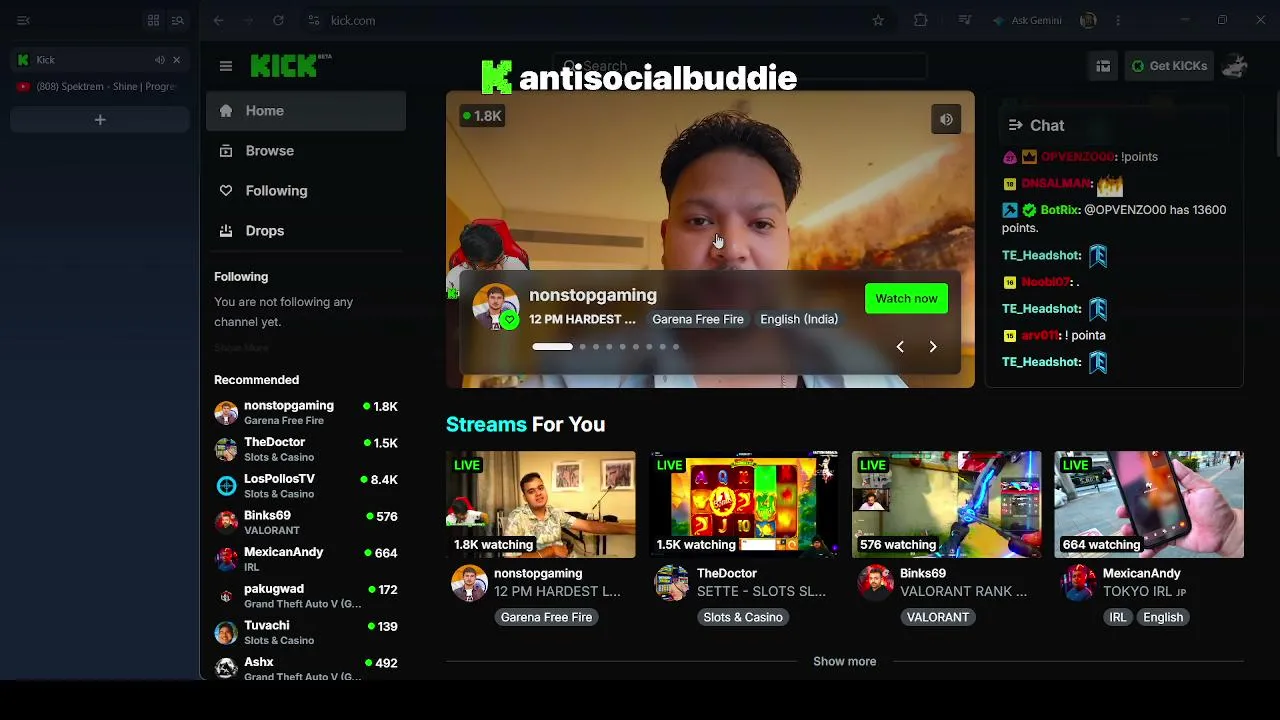Switch to the Spektrem - Shine YouTube tab
1280x720 pixels.
(x=100, y=87)
